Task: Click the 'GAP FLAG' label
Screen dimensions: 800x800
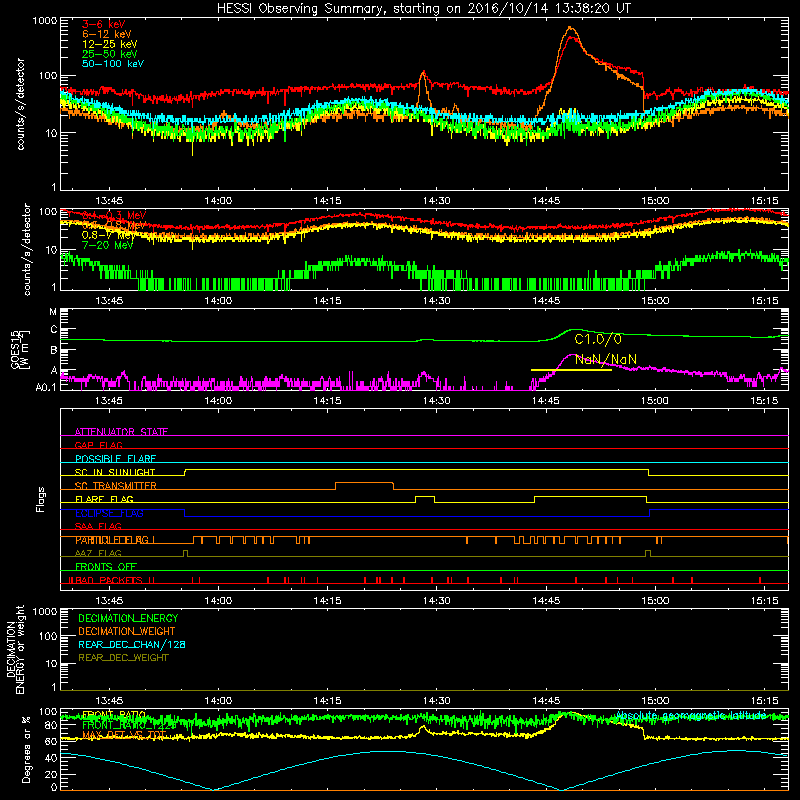Action: (x=98, y=445)
